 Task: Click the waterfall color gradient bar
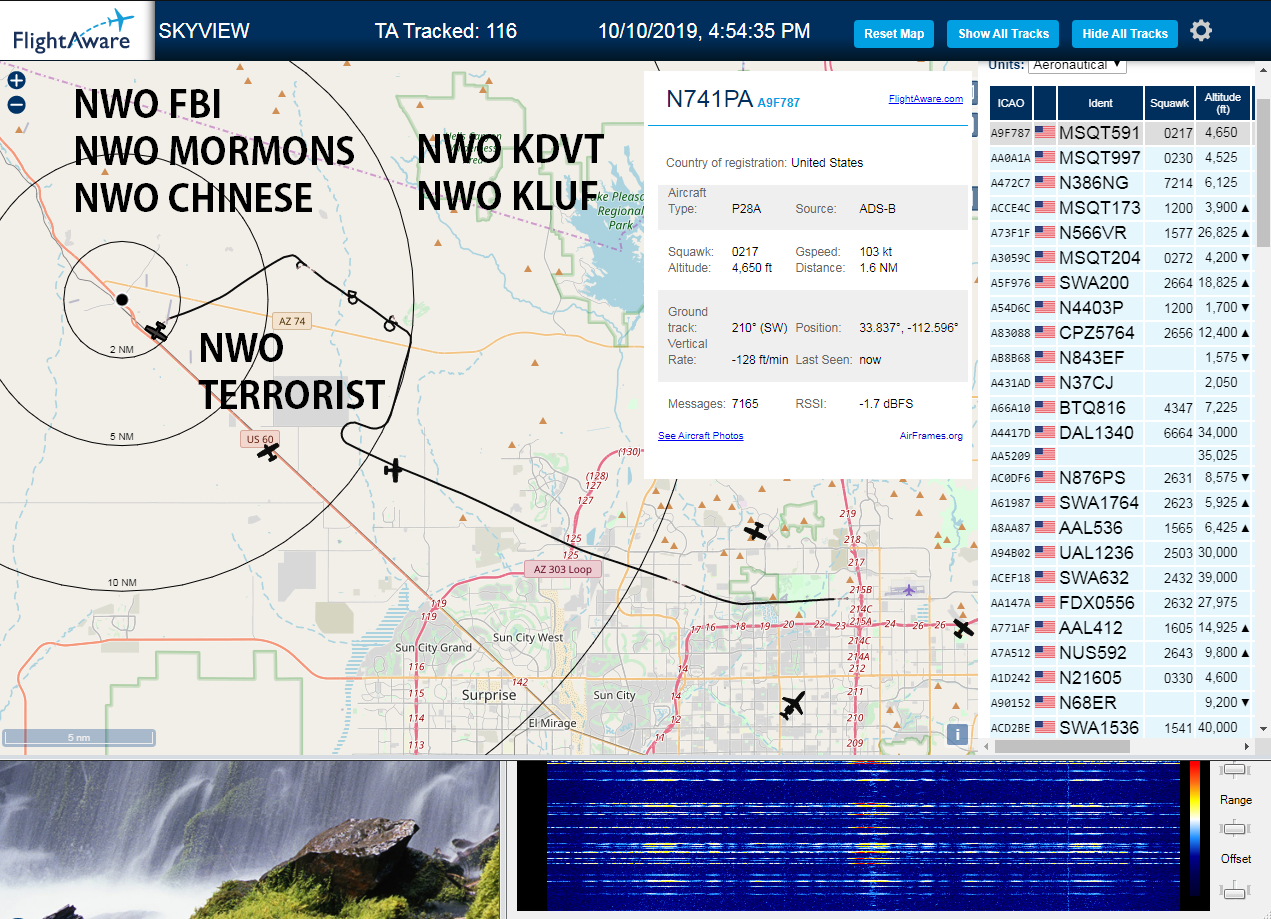1194,828
